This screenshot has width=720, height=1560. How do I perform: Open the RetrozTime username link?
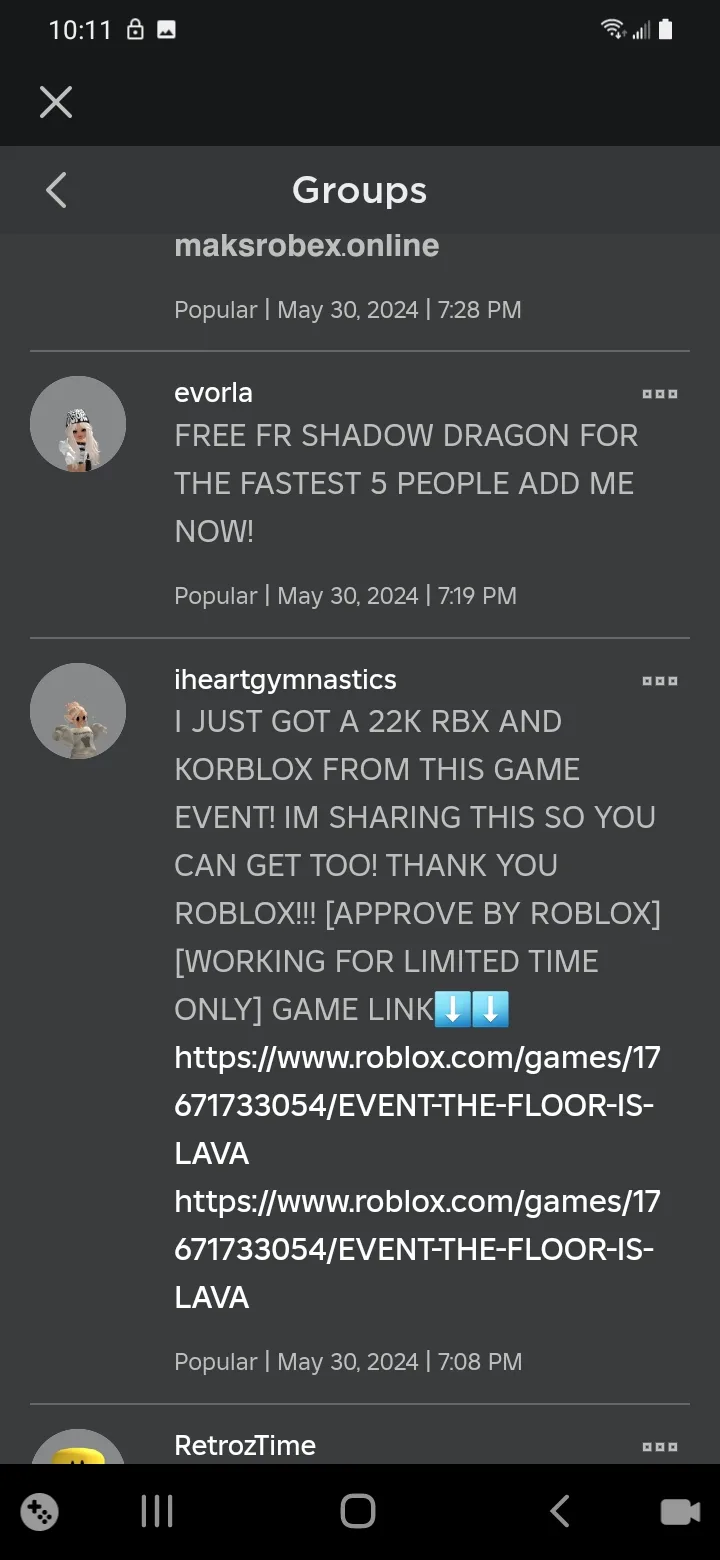click(x=245, y=1445)
